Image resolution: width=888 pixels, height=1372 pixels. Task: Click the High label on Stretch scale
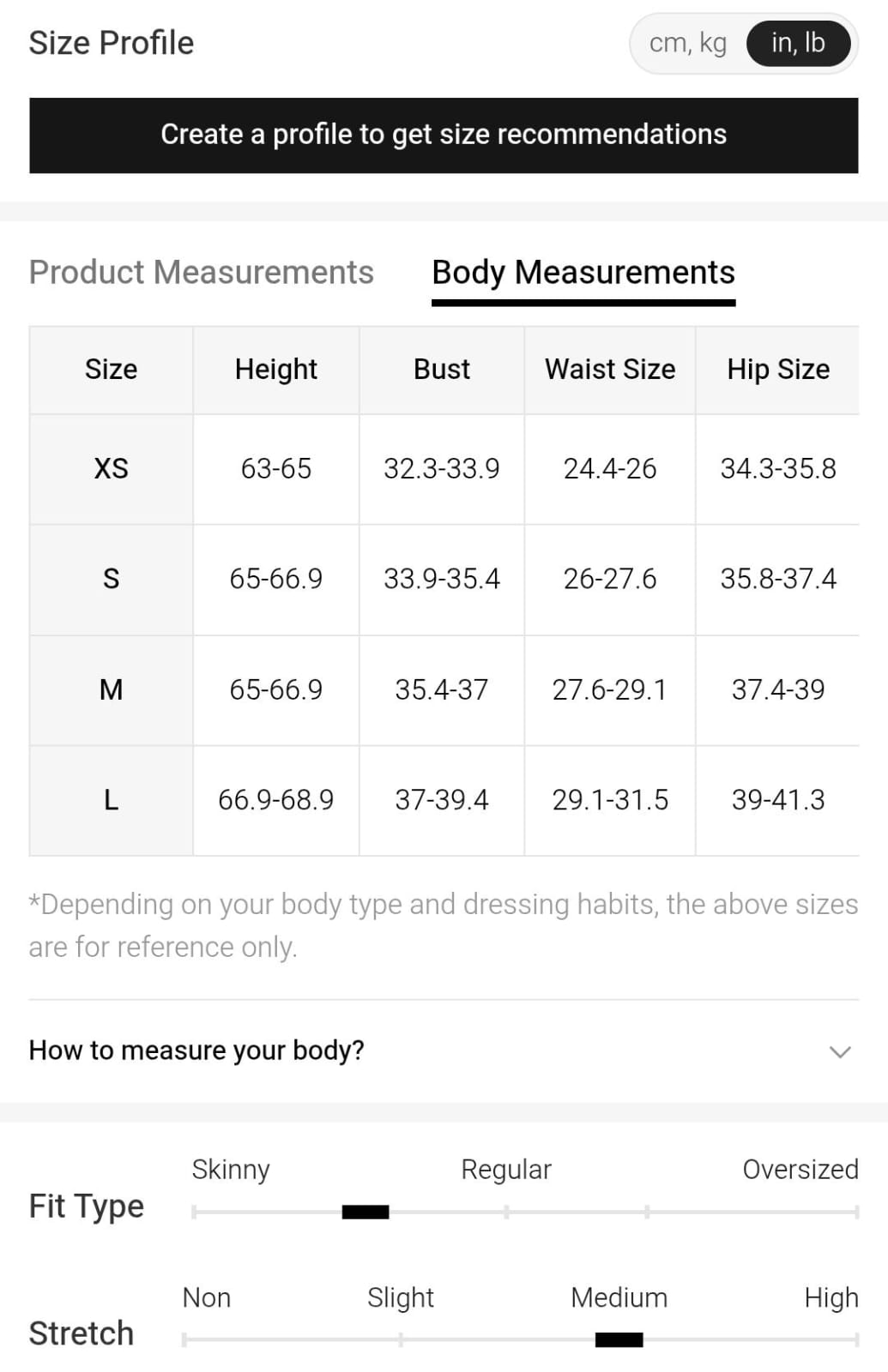tap(831, 1298)
